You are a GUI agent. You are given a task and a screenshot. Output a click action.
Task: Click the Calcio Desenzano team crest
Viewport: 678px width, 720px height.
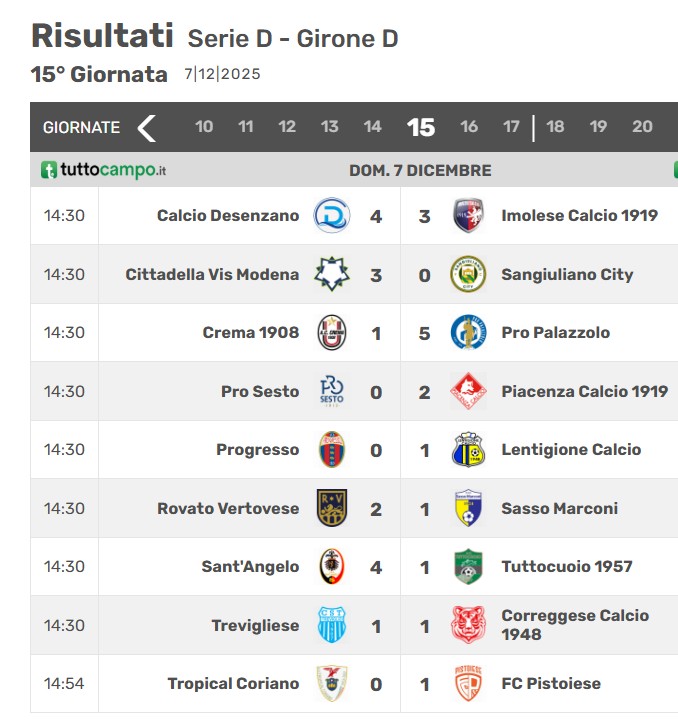pyautogui.click(x=332, y=215)
